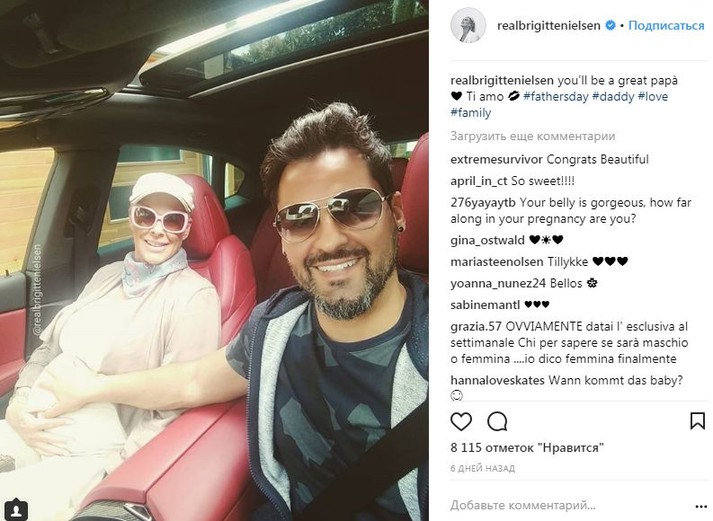The image size is (713, 521).
Task: Follow via the Подписаться link
Action: 666,25
